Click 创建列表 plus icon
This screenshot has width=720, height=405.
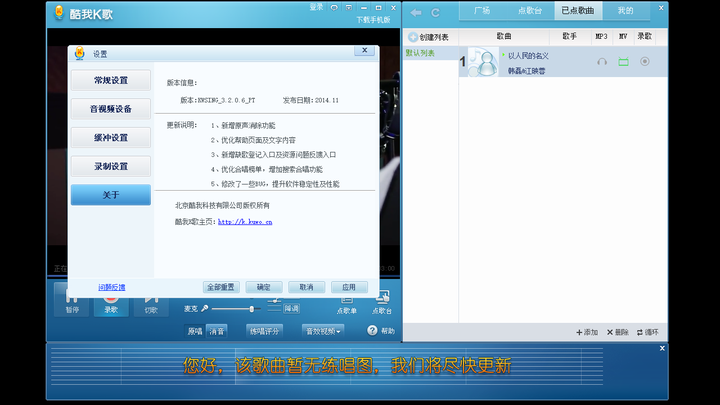coord(413,37)
